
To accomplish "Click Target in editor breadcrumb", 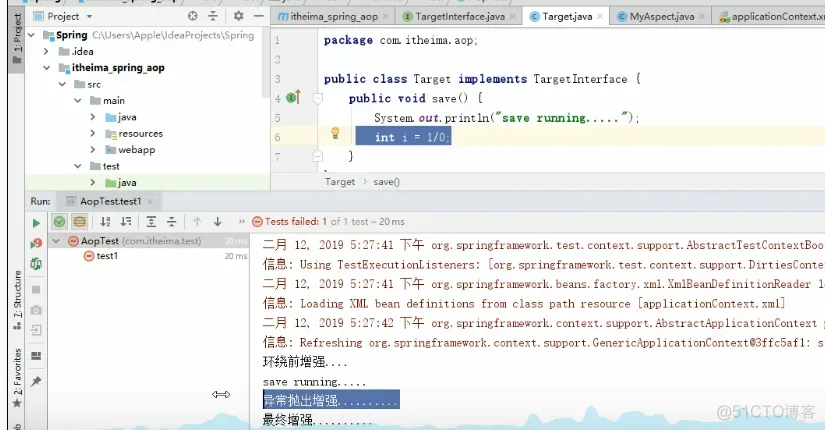I will pos(340,182).
